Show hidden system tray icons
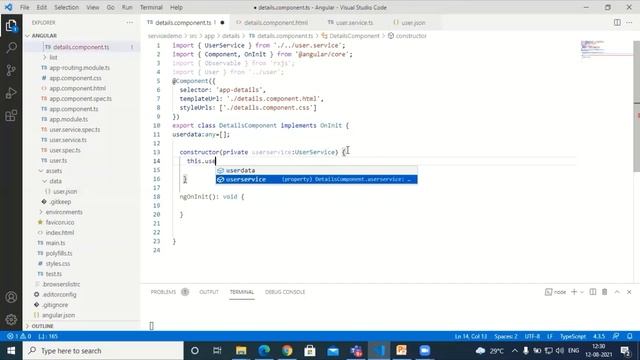The height and width of the screenshot is (360, 640). 514,351
